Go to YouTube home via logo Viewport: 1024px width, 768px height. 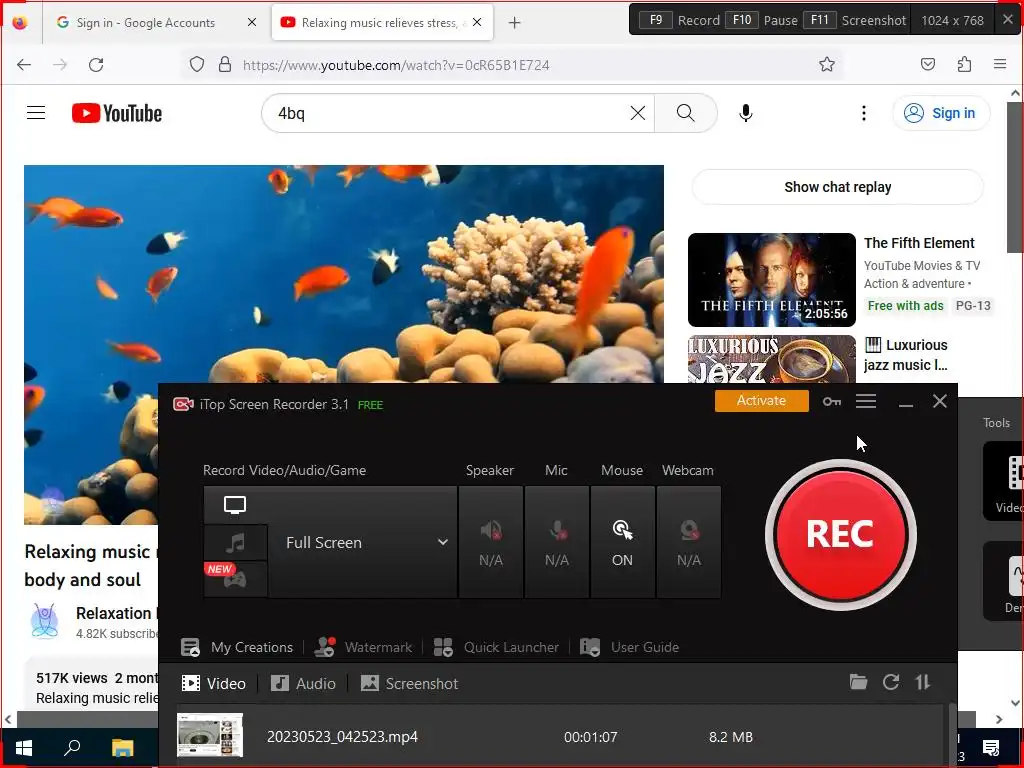[x=117, y=113]
